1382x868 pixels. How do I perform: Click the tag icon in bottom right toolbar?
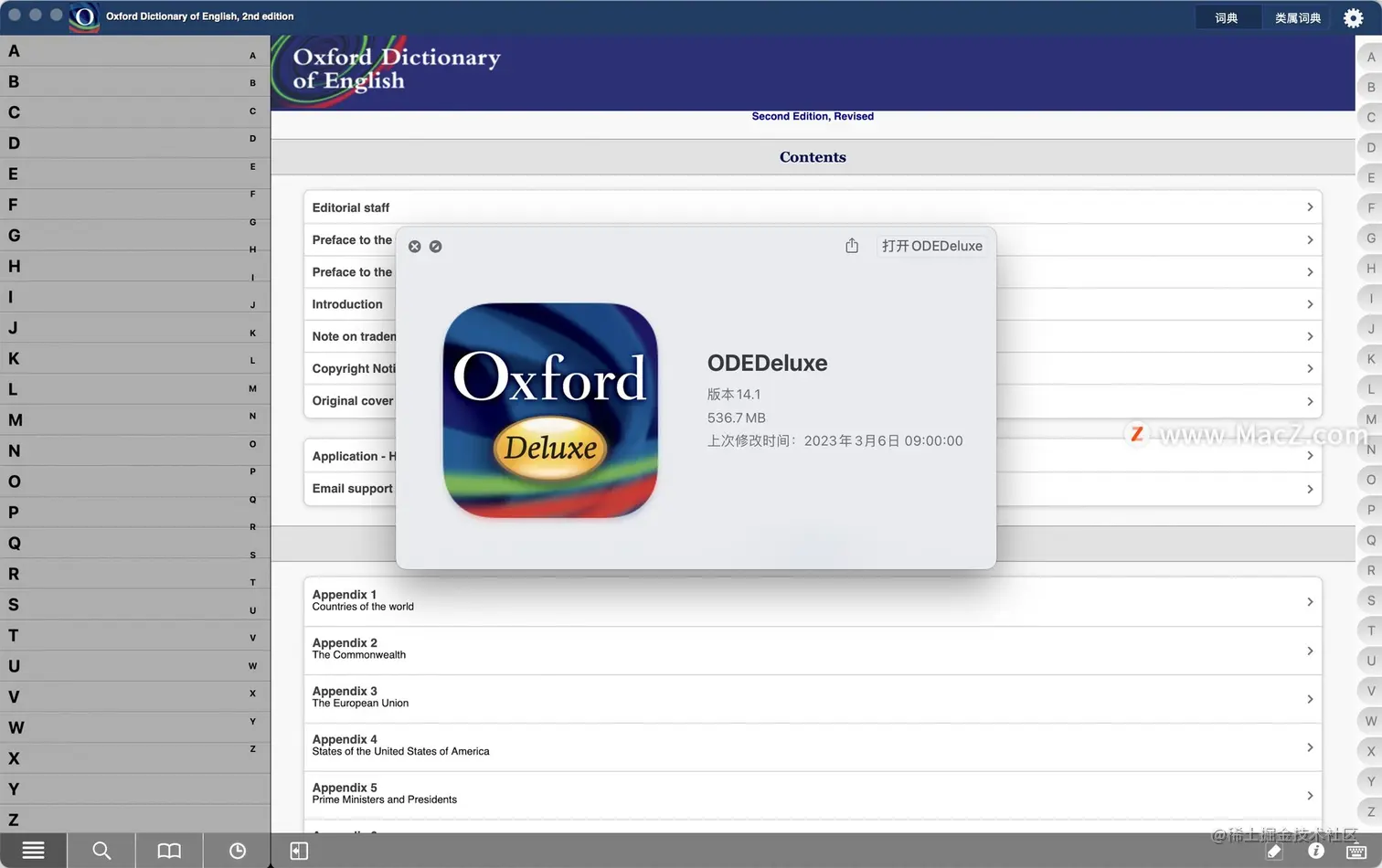pyautogui.click(x=1274, y=852)
